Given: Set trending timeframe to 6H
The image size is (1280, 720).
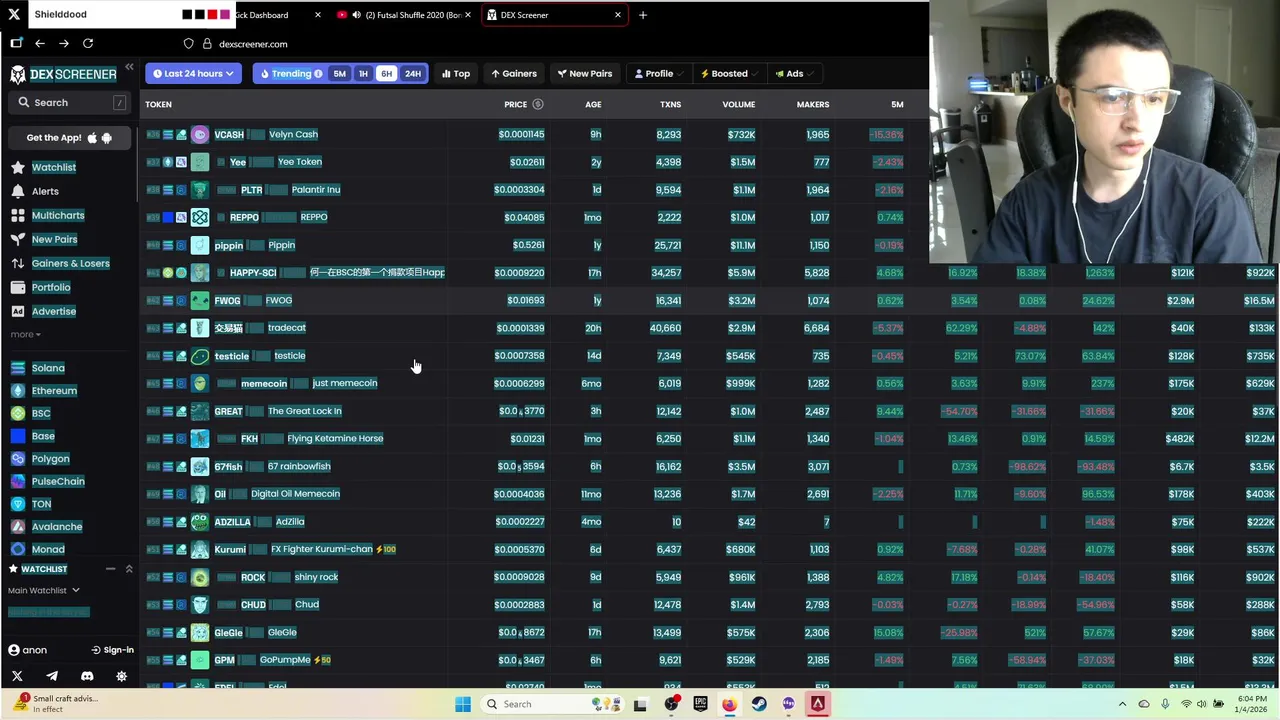Looking at the screenshot, I should click(x=386, y=74).
